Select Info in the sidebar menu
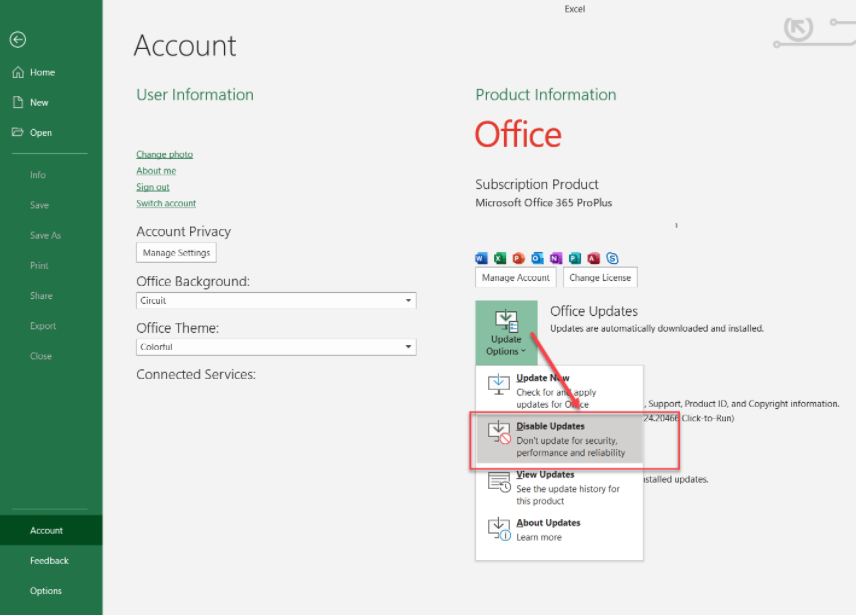The height and width of the screenshot is (615, 856). 38,175
